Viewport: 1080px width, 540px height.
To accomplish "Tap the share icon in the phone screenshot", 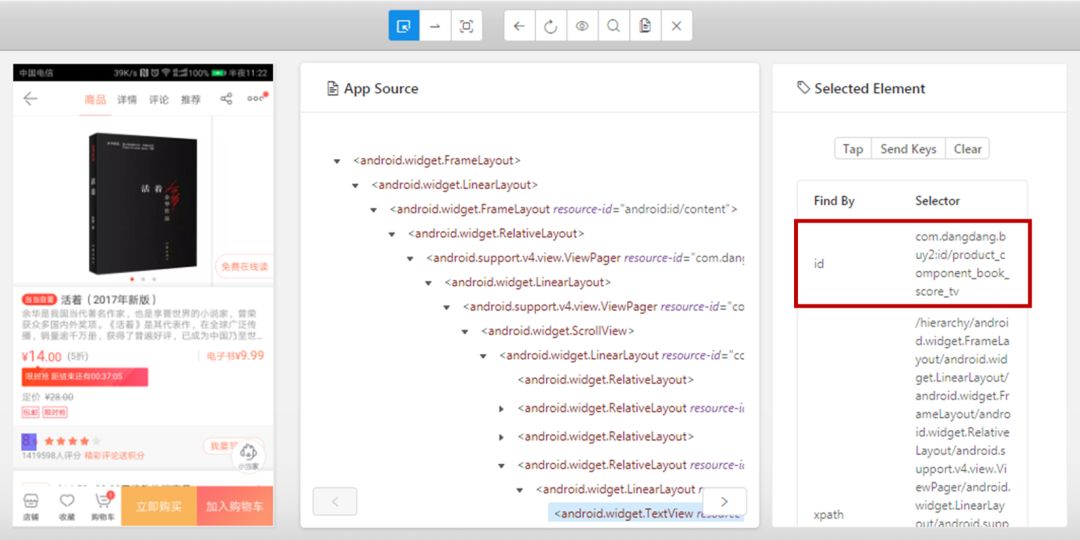I will tap(226, 99).
